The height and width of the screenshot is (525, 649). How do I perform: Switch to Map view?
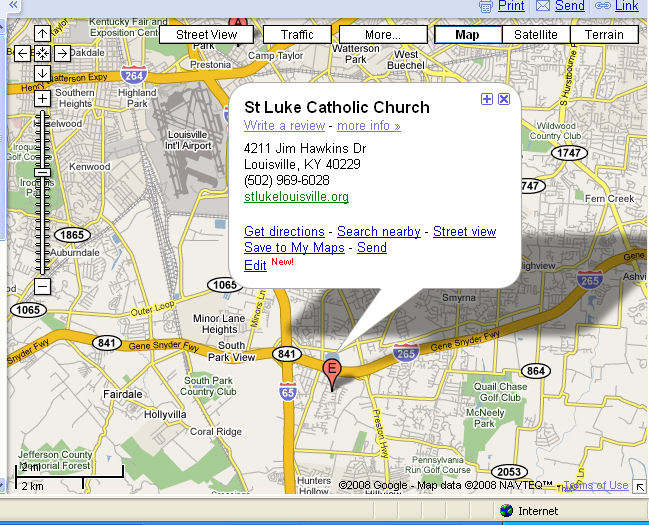(468, 34)
